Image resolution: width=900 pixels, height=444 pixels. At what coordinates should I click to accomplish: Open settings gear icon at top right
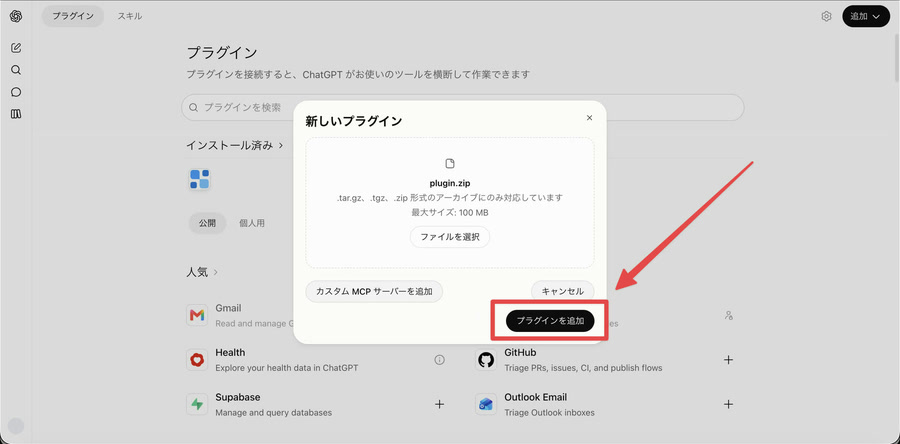click(x=827, y=16)
